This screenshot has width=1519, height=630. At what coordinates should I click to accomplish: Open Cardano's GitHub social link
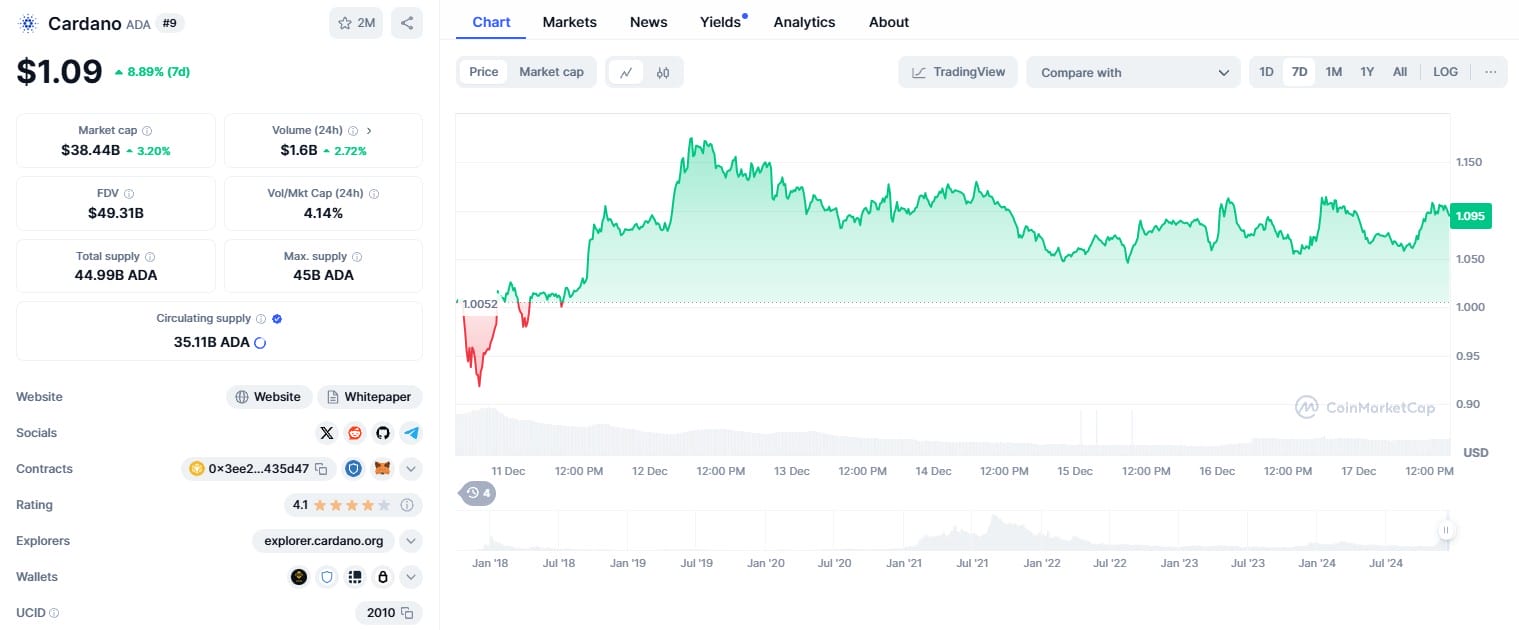coord(382,433)
